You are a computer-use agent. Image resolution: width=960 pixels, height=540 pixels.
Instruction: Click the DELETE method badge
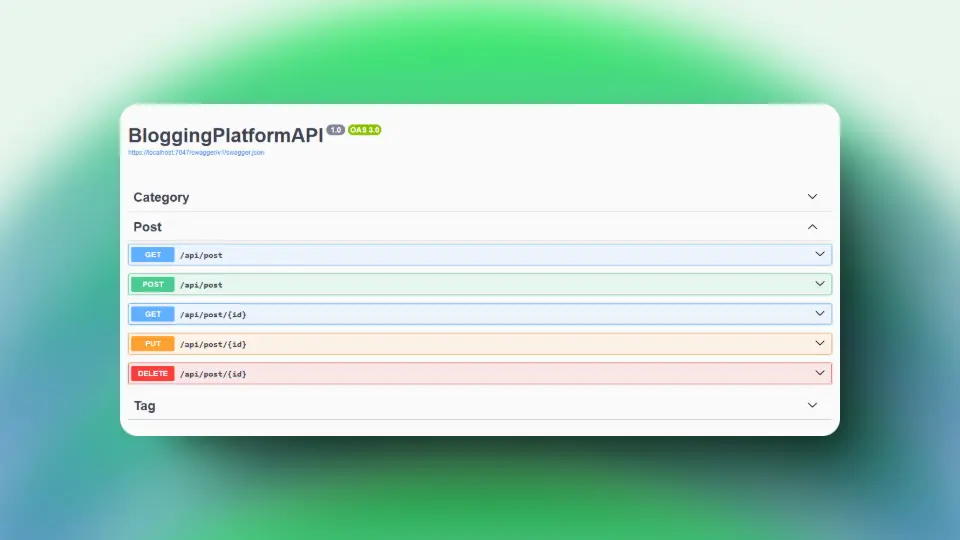(152, 373)
